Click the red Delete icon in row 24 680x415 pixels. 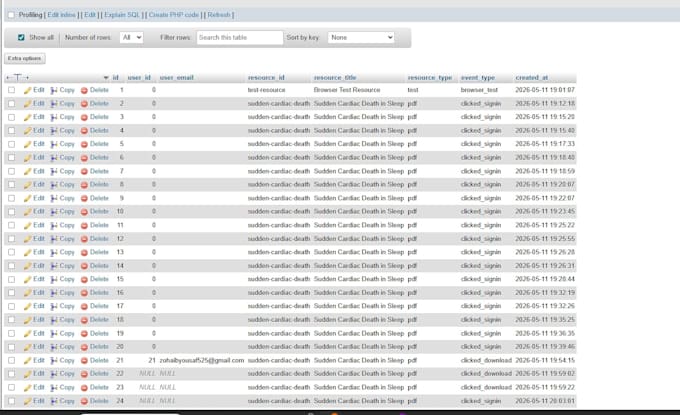(84, 401)
